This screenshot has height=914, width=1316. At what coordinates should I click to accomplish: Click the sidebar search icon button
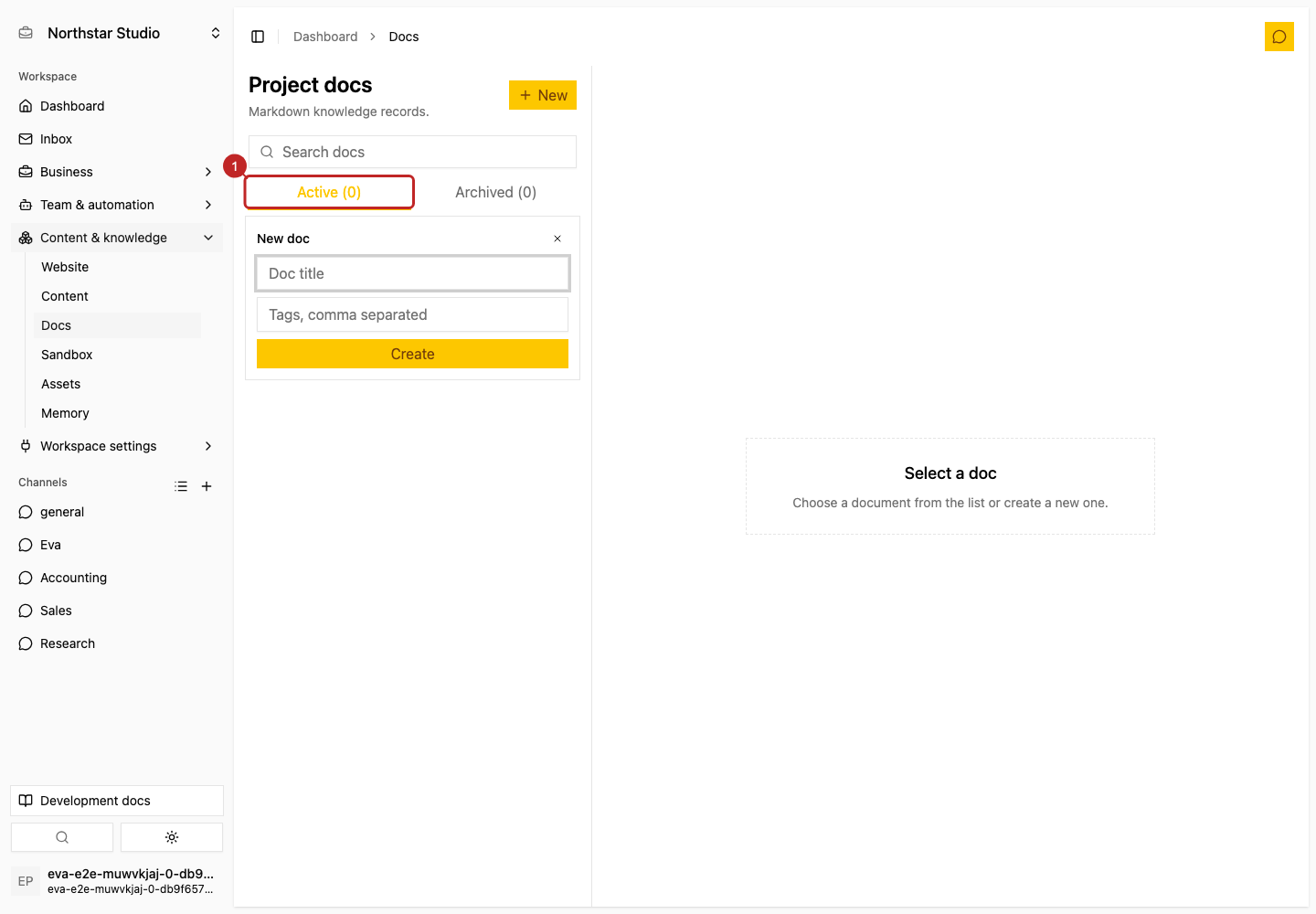(x=62, y=837)
